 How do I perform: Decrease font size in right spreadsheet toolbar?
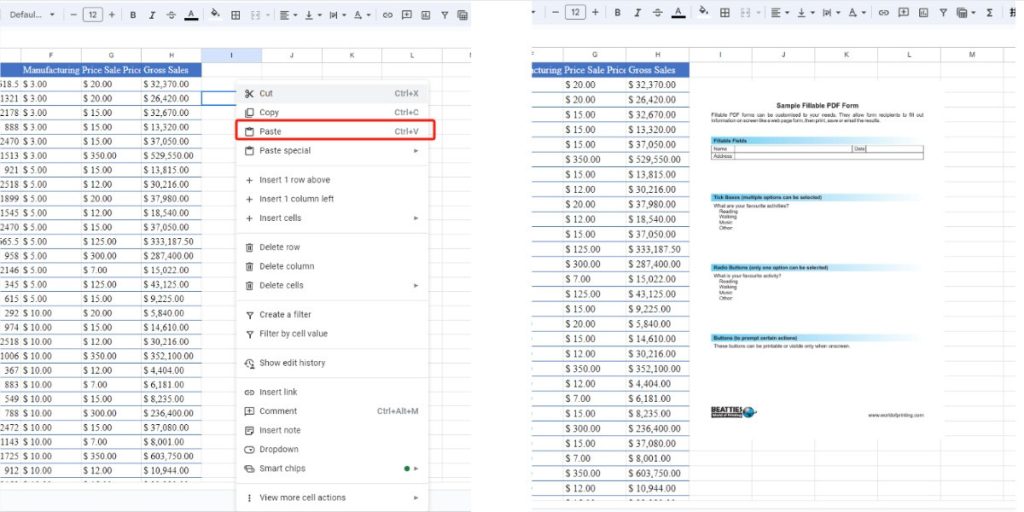click(555, 12)
